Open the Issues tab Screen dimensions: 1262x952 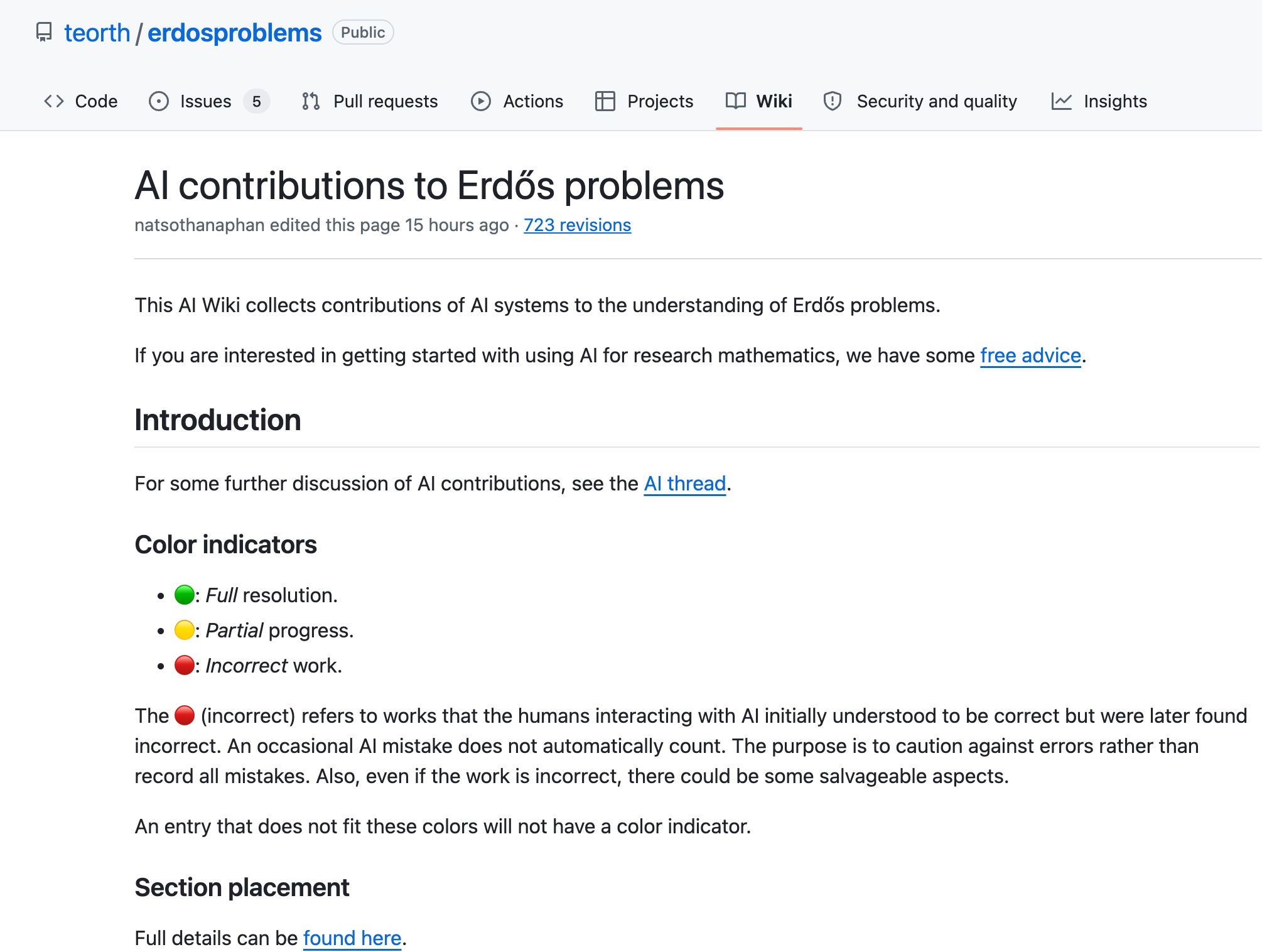click(x=205, y=101)
